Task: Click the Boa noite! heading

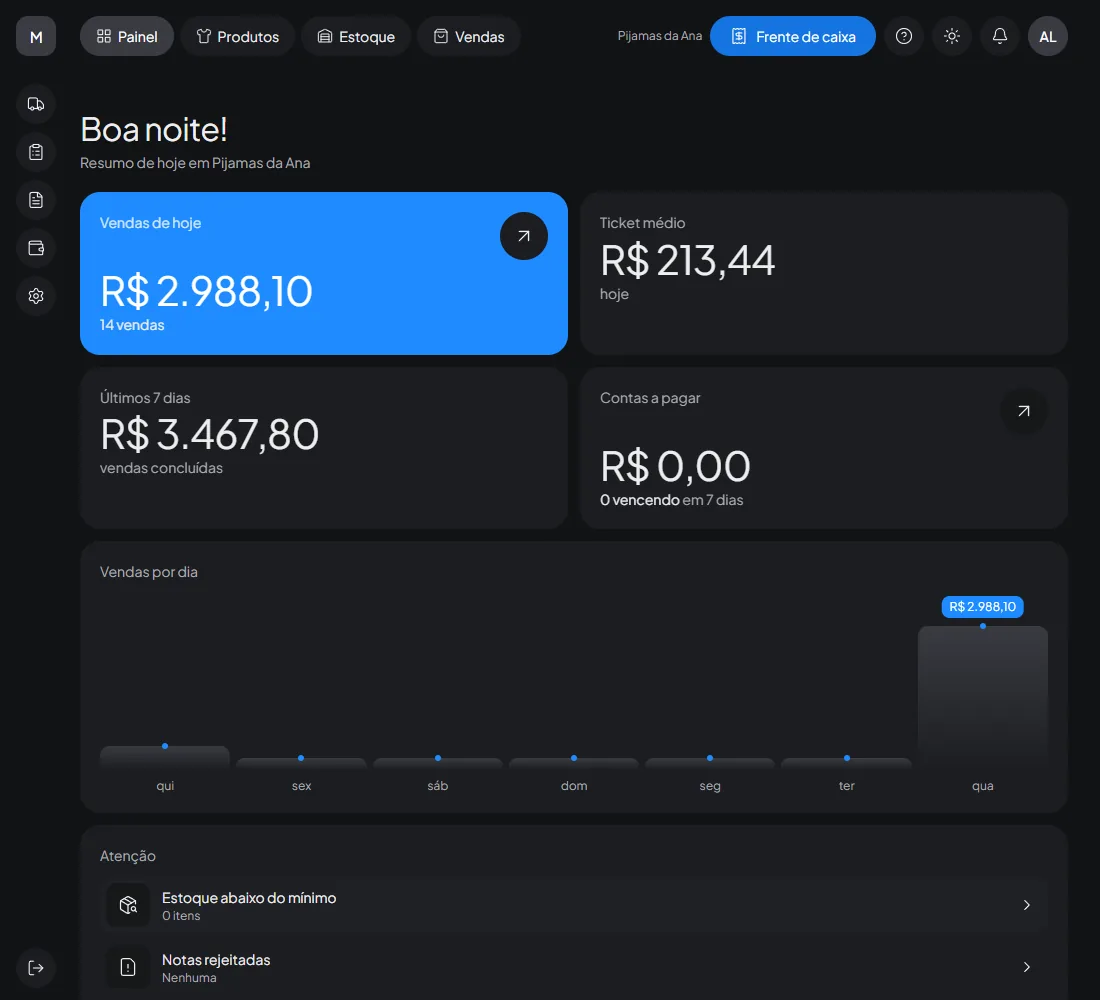Action: (154, 129)
